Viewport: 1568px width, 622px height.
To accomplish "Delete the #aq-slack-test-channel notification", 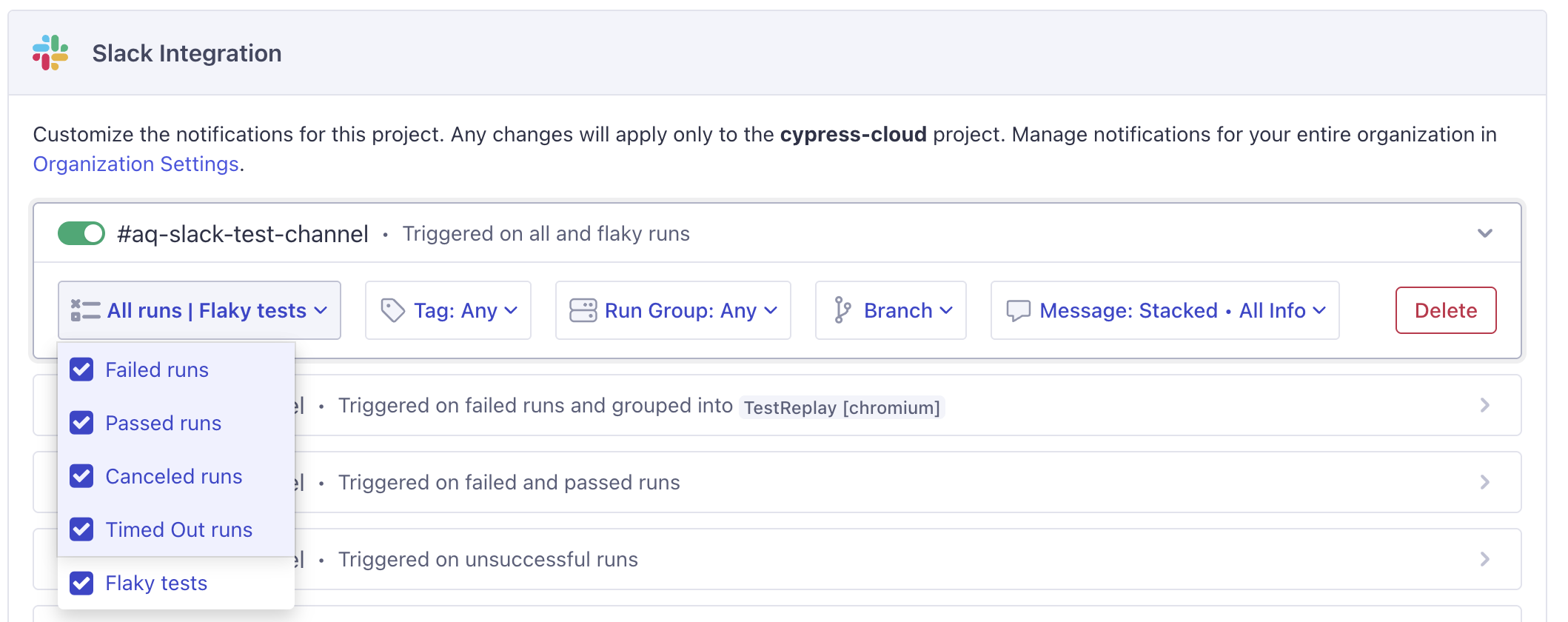I will tap(1446, 310).
